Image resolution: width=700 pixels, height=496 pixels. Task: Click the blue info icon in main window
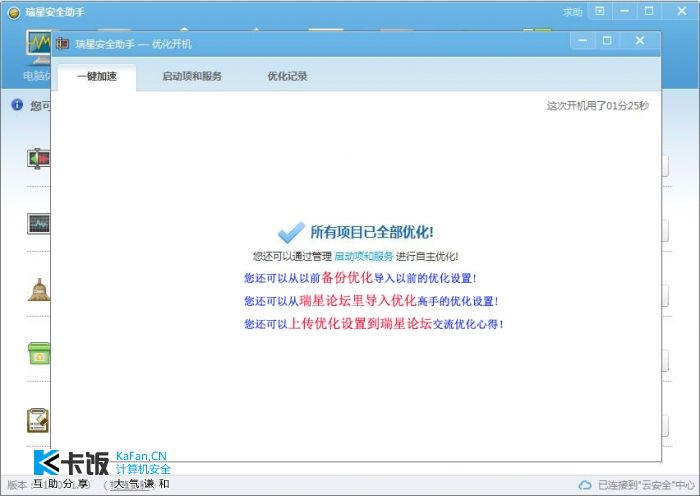(x=17, y=105)
